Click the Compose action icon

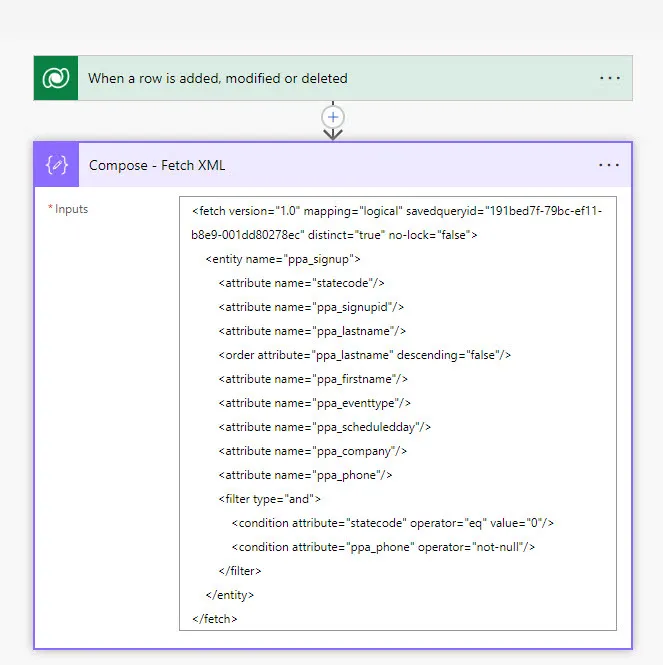[56, 165]
